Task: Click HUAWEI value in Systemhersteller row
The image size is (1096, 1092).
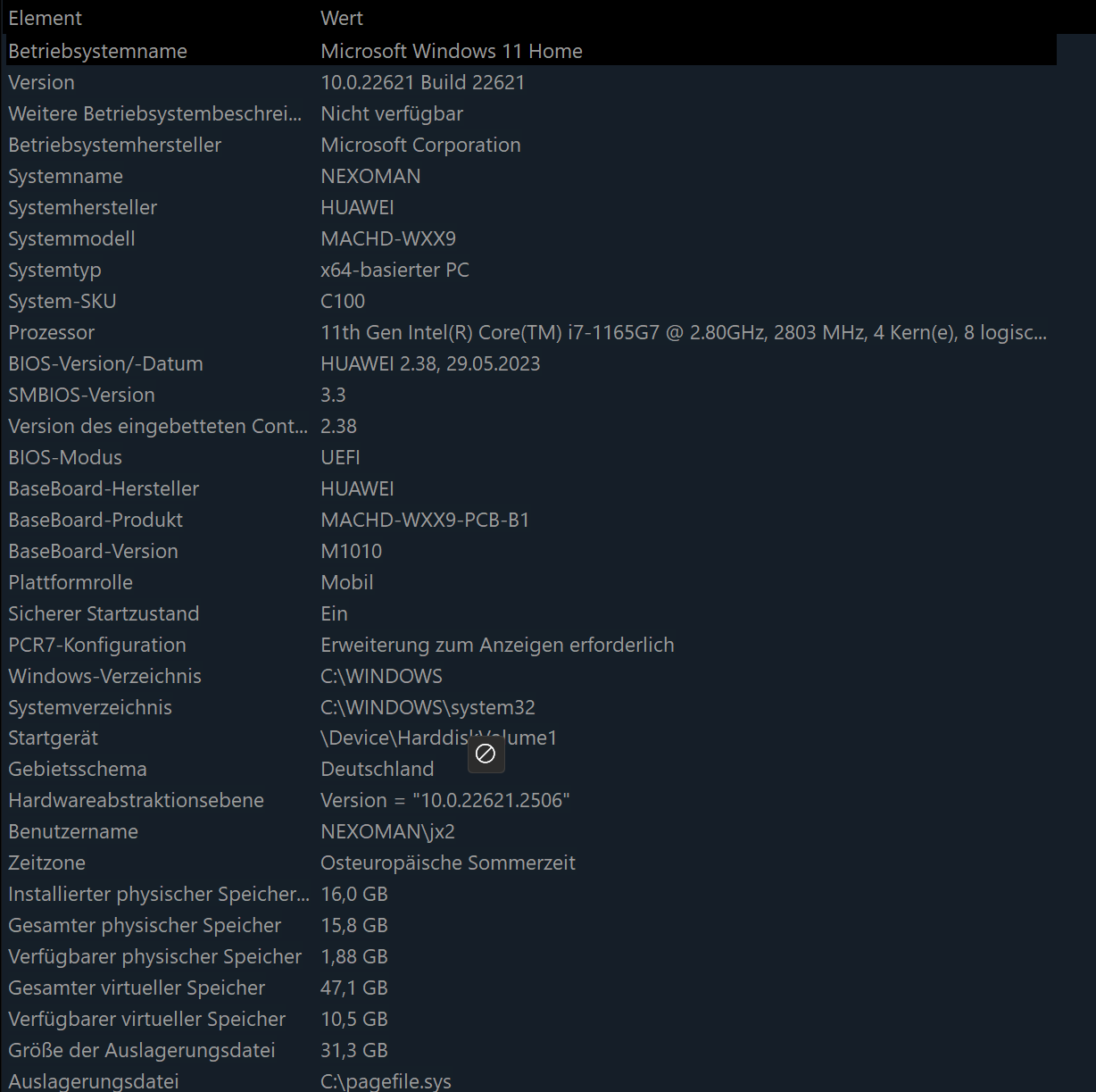Action: (357, 207)
